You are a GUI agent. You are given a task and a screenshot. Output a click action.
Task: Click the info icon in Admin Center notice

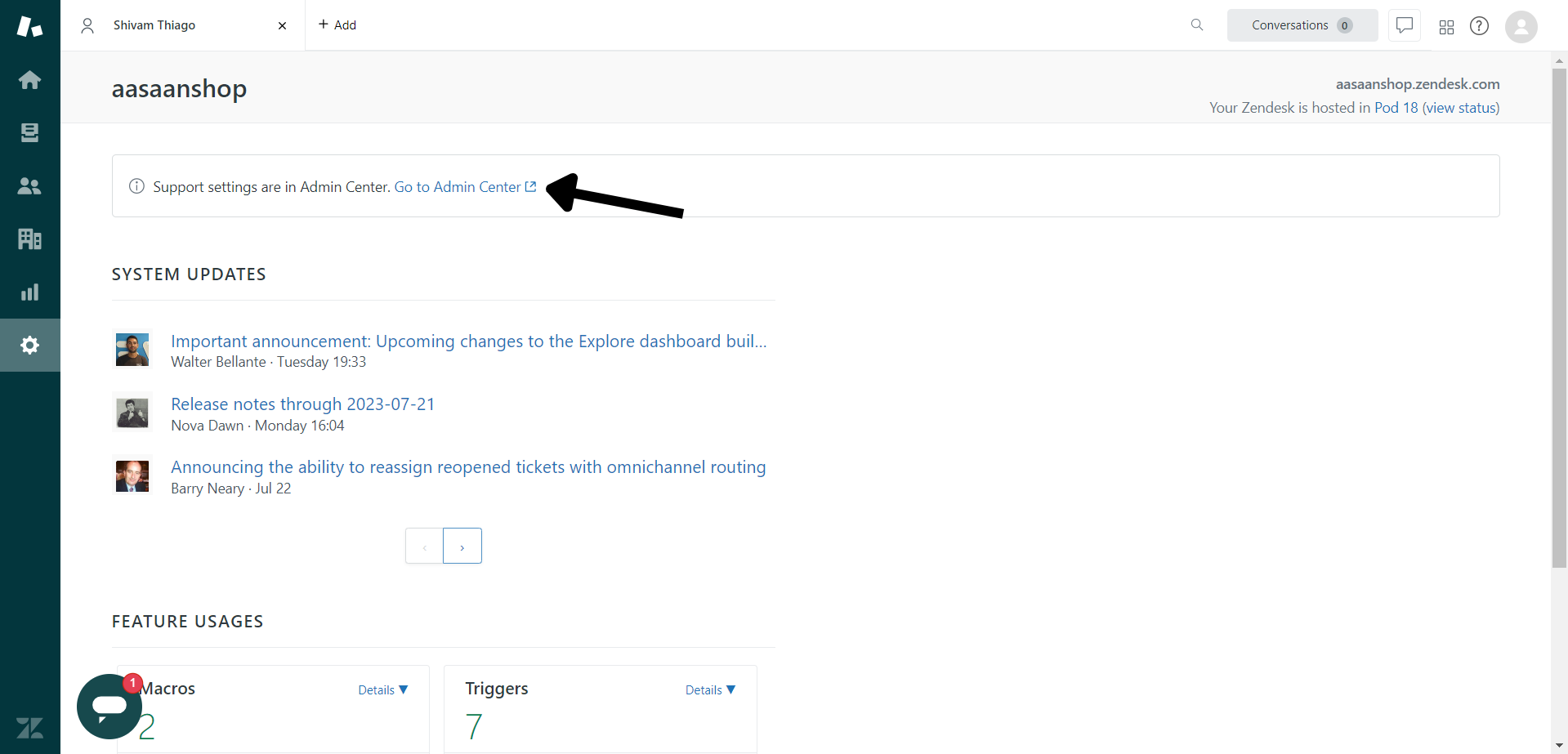click(136, 186)
